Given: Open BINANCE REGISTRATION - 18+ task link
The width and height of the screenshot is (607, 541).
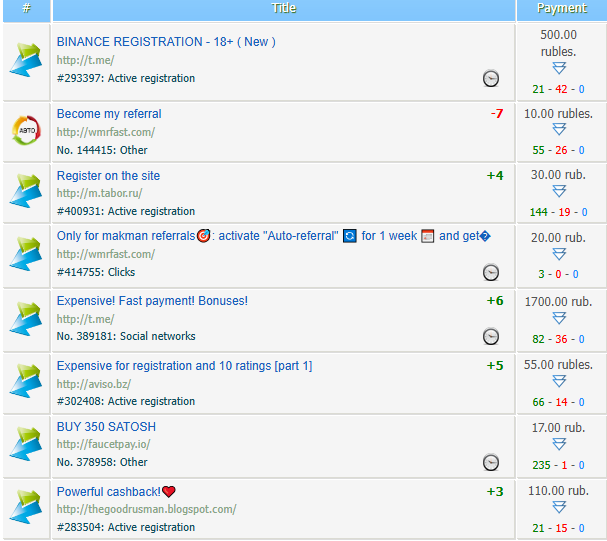Looking at the screenshot, I should click(166, 42).
